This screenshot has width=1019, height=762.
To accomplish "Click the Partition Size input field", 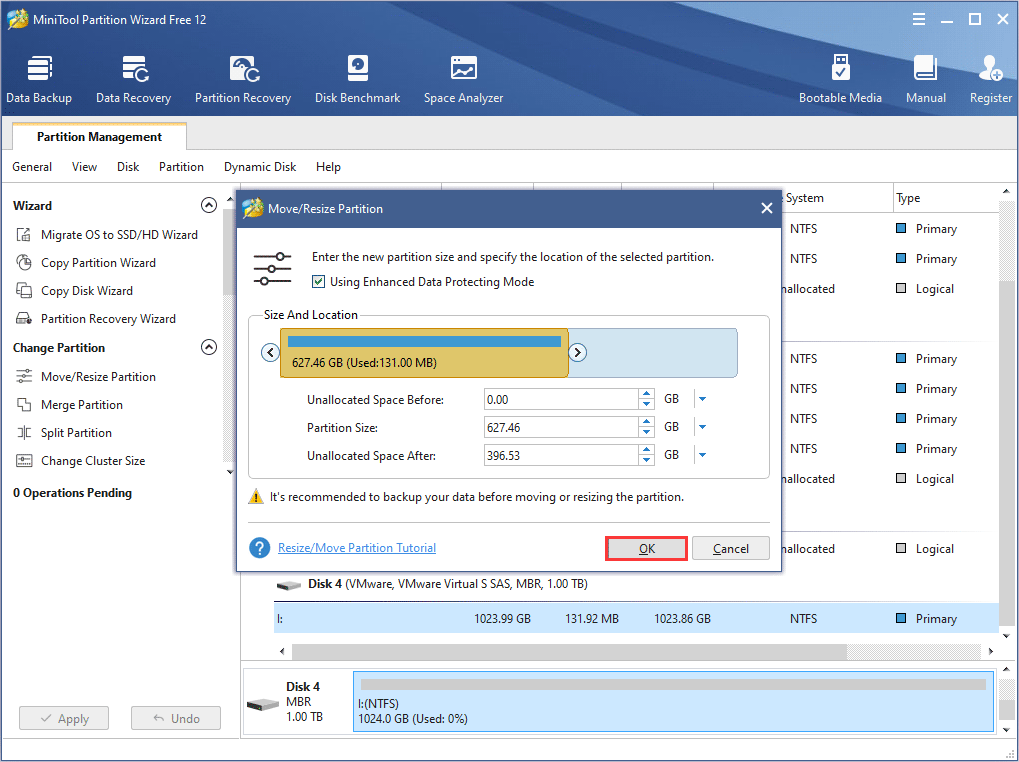I will click(x=561, y=427).
